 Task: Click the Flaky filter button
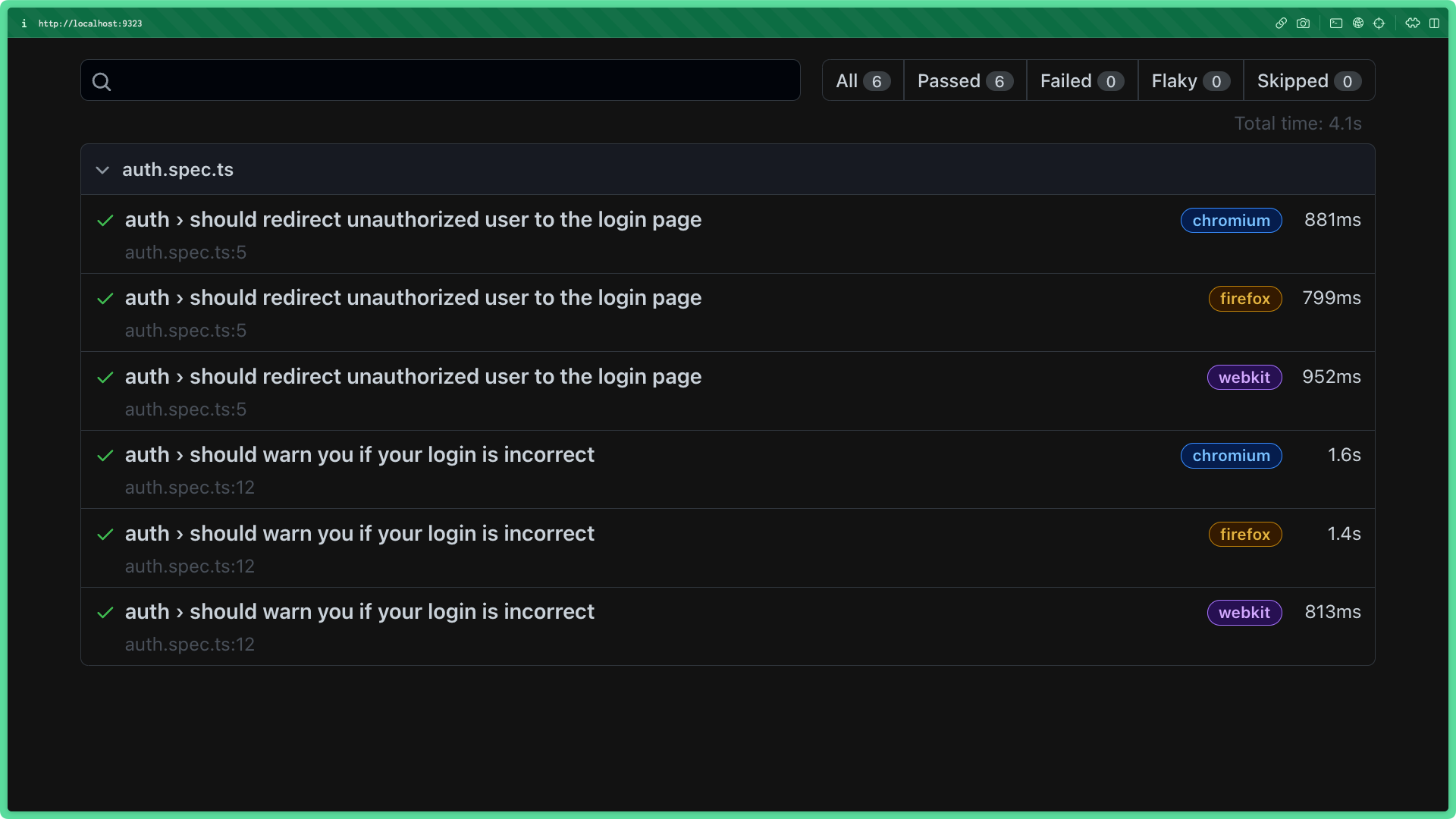pyautogui.click(x=1188, y=80)
